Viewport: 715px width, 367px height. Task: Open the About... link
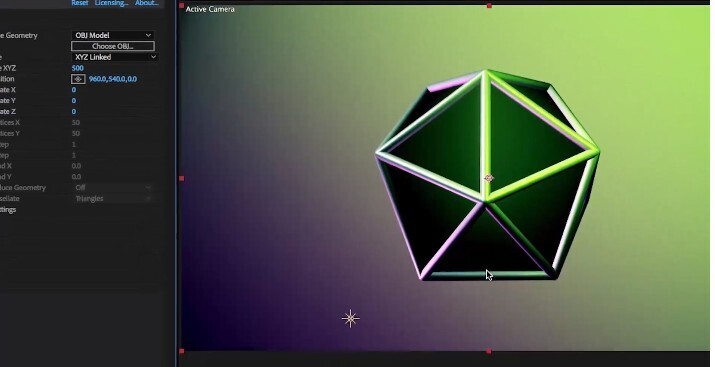tap(146, 3)
